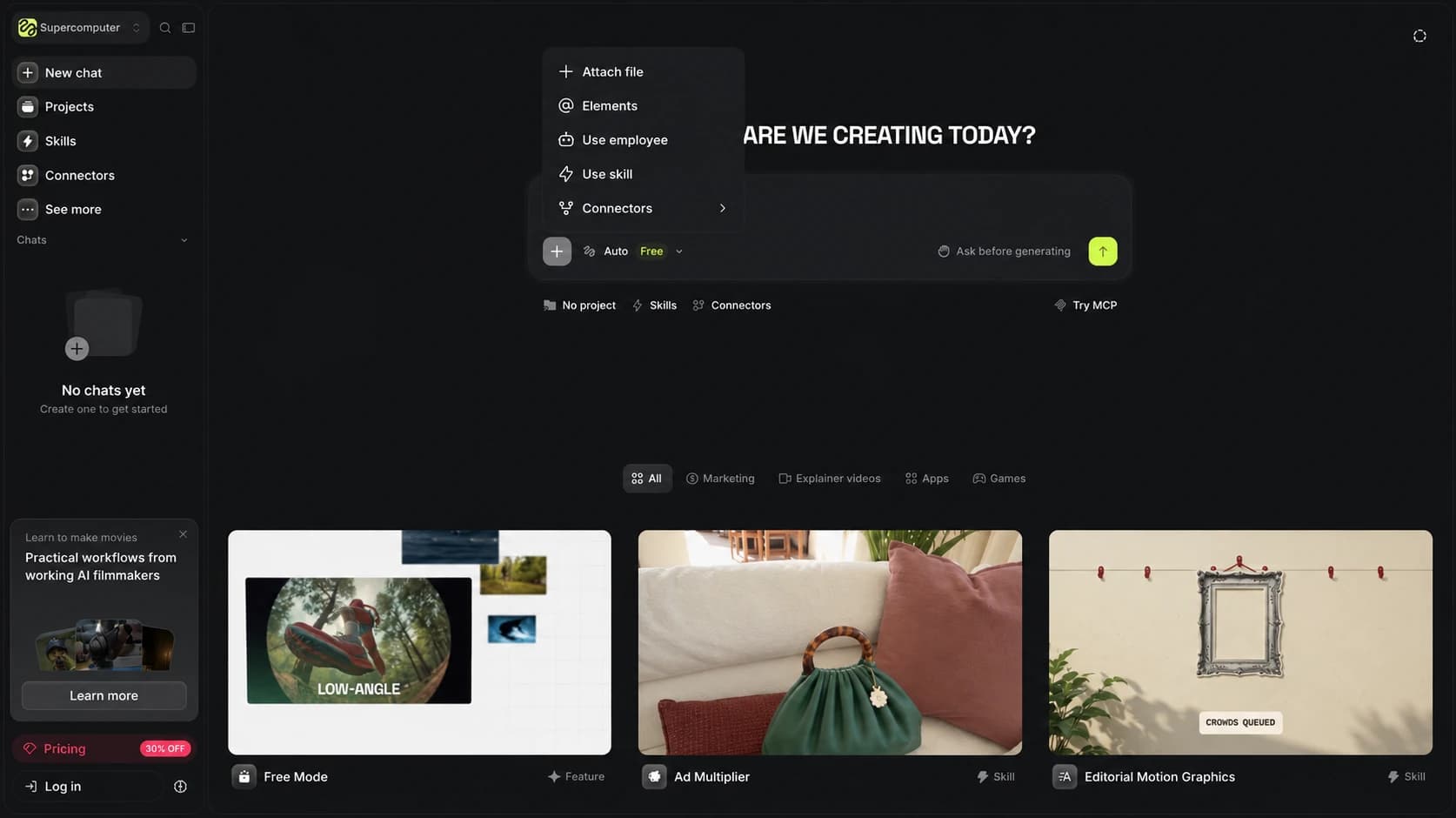Dismiss the Learn to make movies card
Viewport: 1456px width, 818px height.
pos(183,534)
